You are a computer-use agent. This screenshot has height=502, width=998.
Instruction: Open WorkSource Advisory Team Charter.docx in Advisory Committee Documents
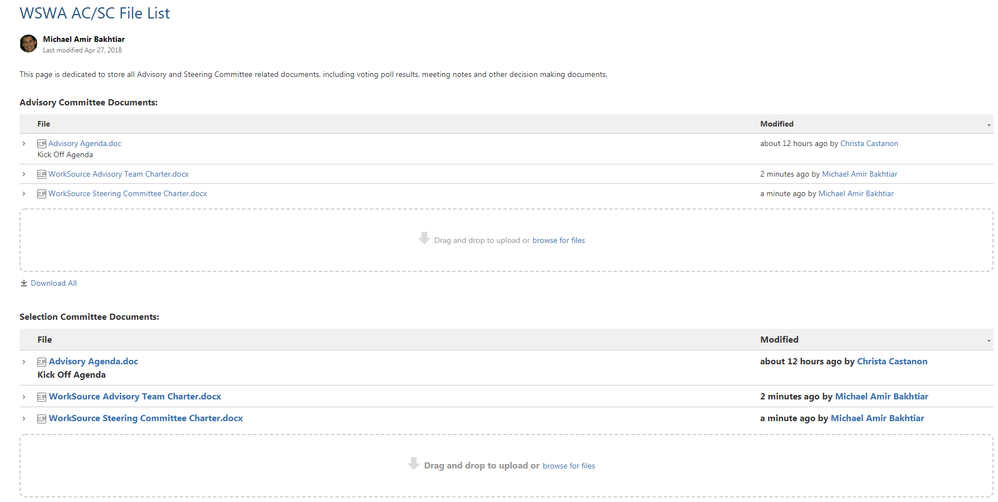click(x=118, y=174)
